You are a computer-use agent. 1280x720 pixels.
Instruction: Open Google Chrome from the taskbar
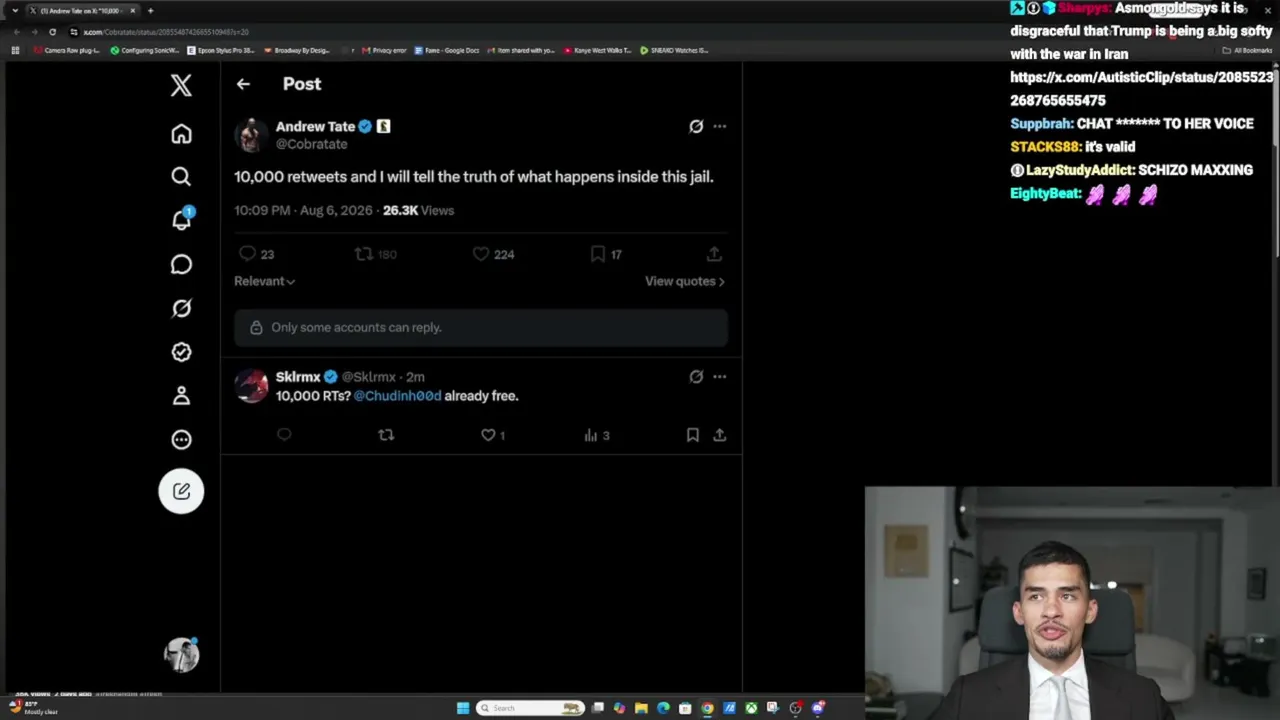click(x=707, y=708)
